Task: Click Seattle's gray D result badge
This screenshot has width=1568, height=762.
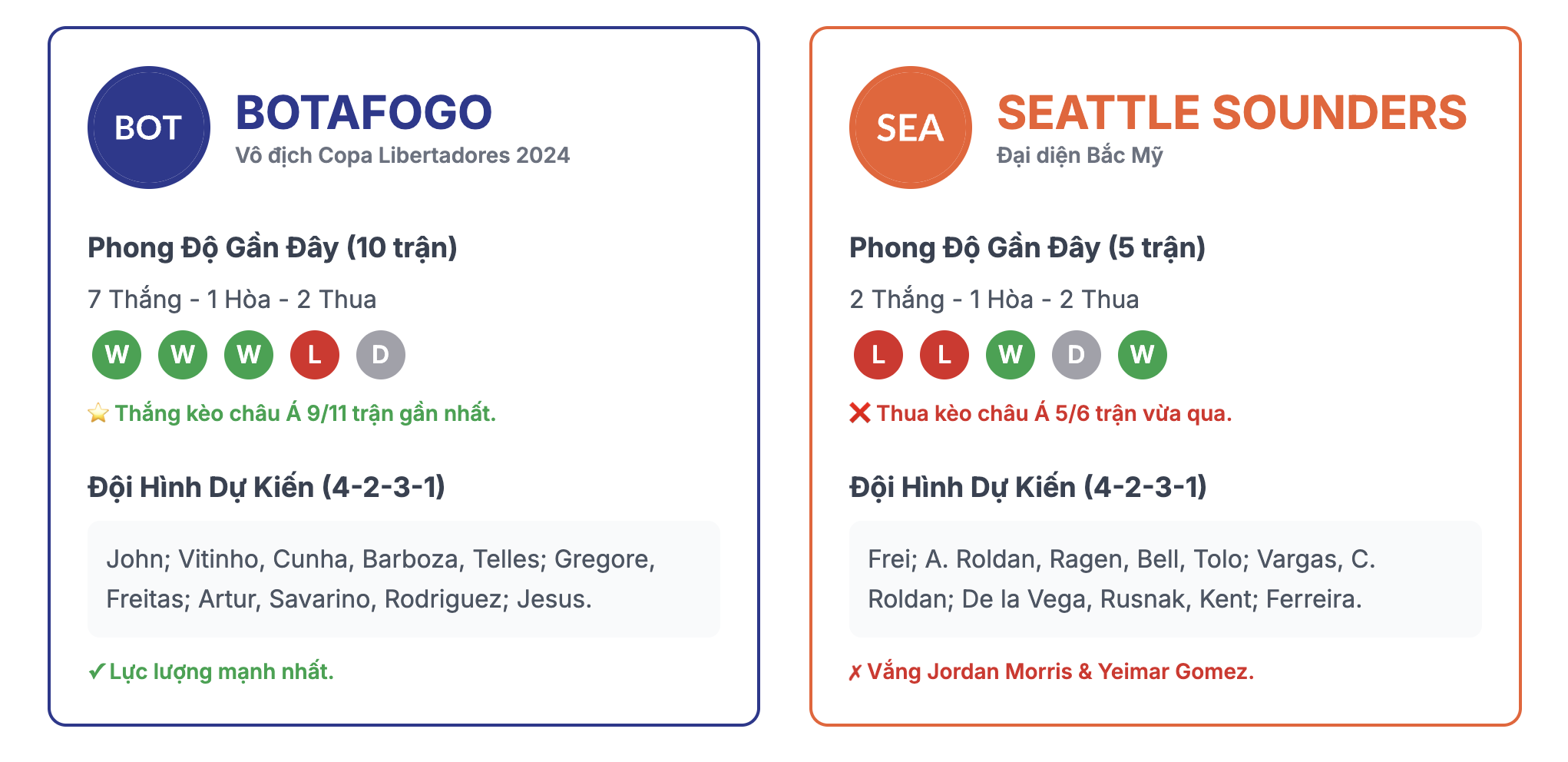Action: [x=1077, y=355]
